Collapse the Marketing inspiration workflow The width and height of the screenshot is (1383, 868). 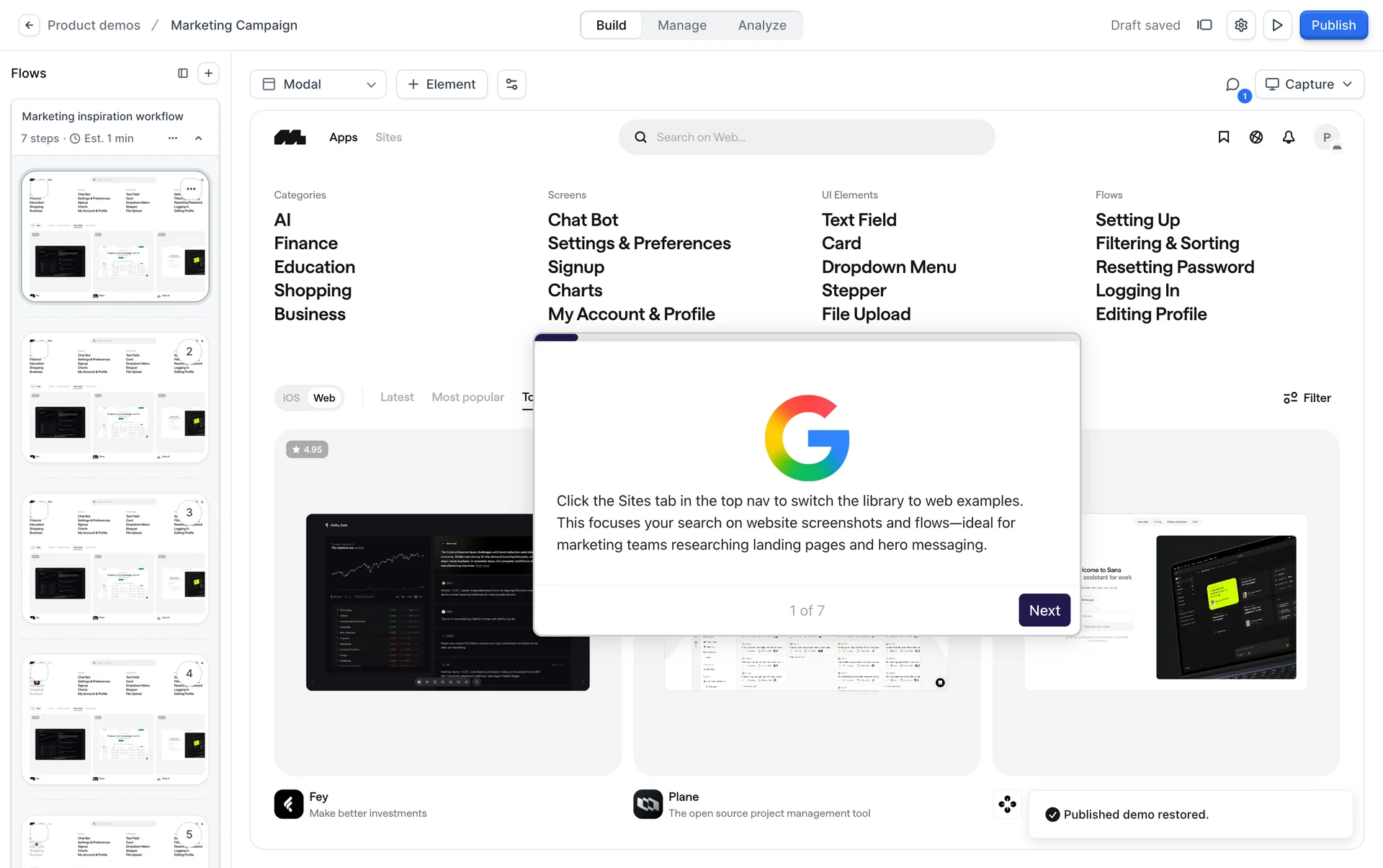[x=199, y=138]
